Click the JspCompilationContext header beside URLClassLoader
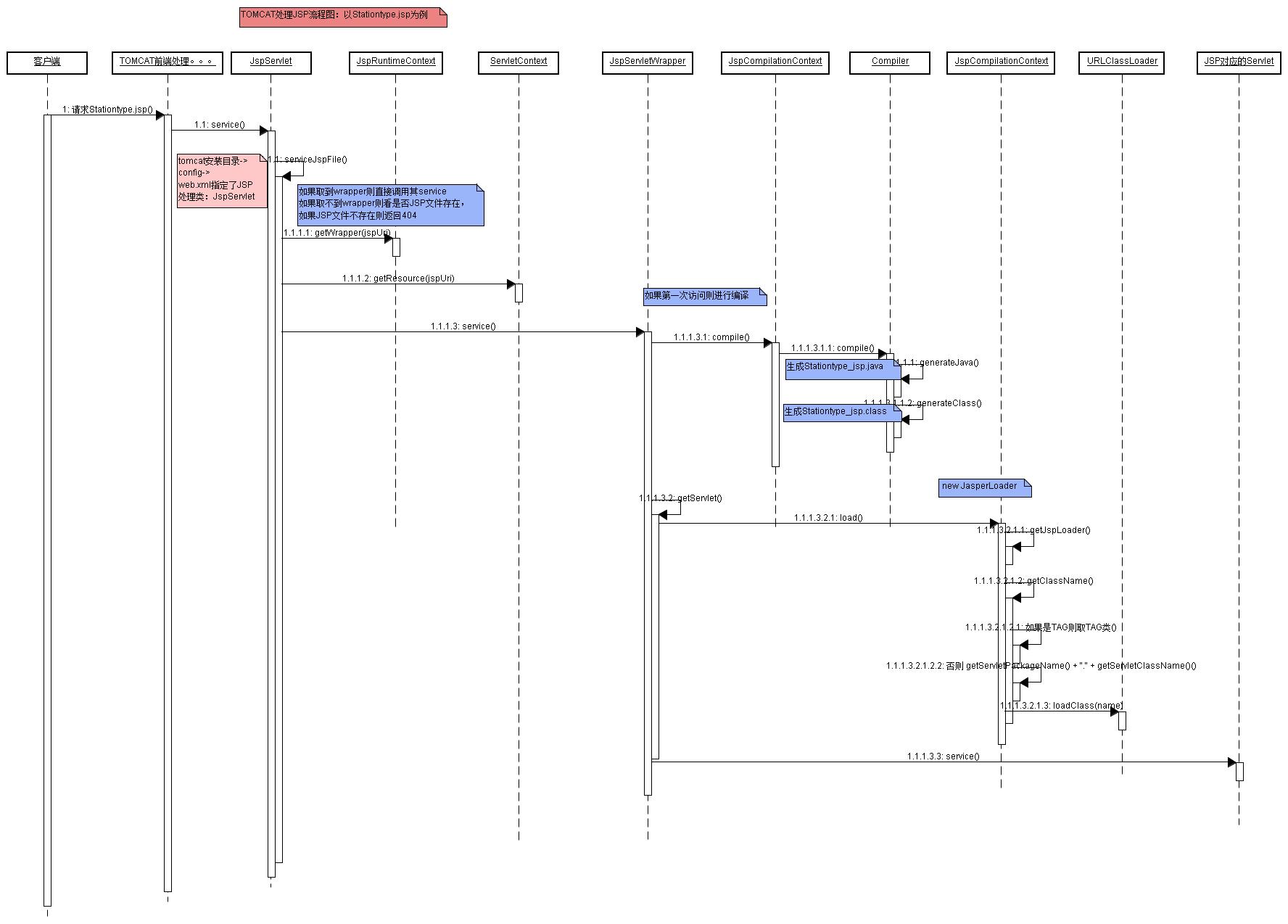This screenshot has height=924, width=1288. pyautogui.click(x=1001, y=63)
